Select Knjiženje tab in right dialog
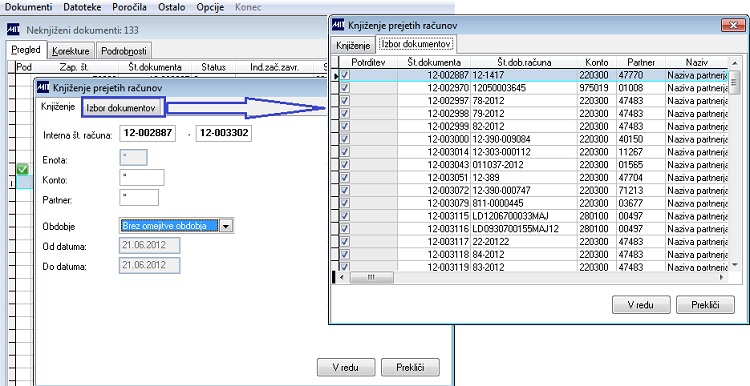 pyautogui.click(x=353, y=45)
